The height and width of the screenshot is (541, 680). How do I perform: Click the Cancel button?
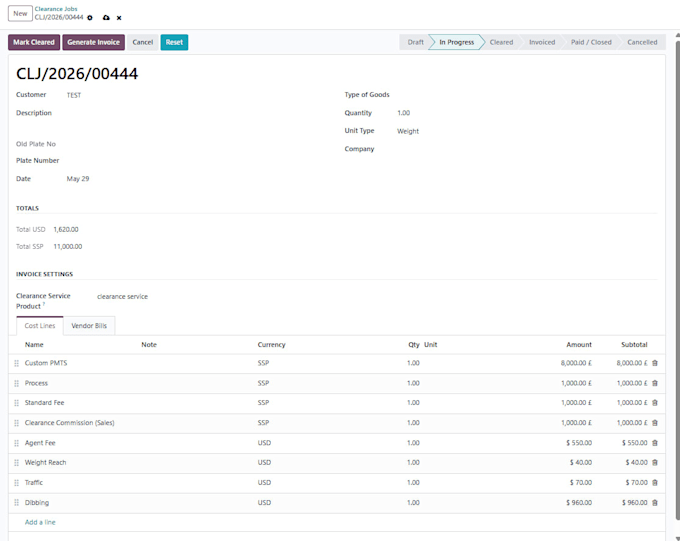[x=143, y=42]
